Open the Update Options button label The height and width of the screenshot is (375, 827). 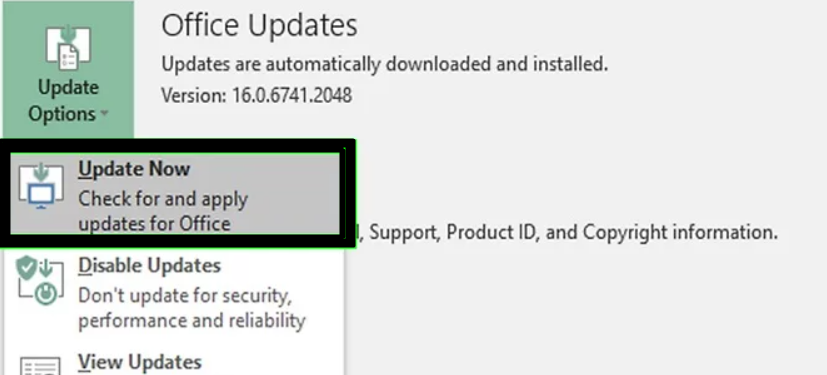point(68,101)
